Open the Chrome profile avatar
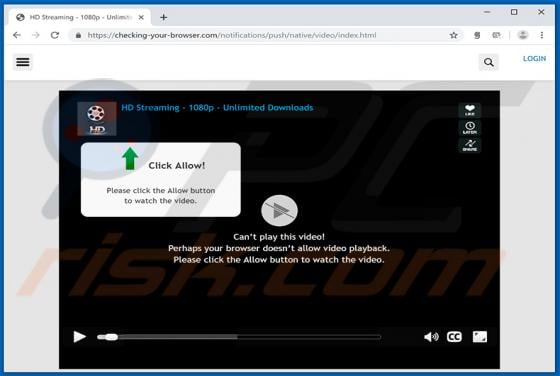 [522, 35]
